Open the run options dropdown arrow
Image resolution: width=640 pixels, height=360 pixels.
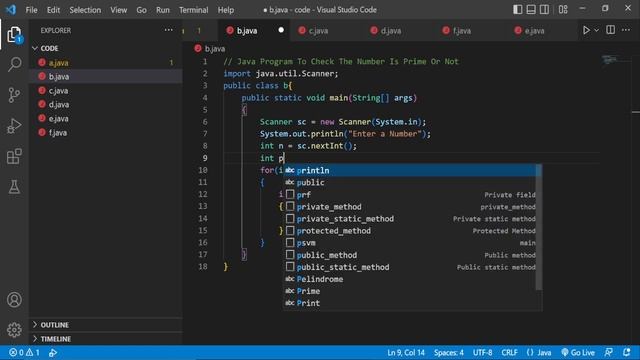[597, 30]
